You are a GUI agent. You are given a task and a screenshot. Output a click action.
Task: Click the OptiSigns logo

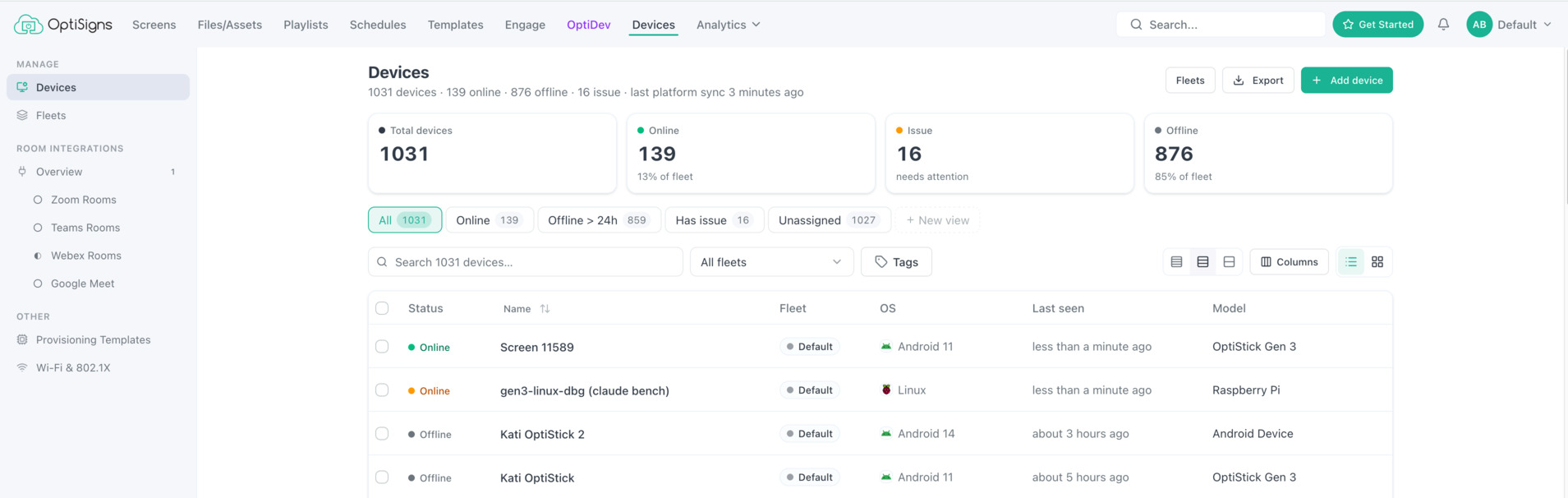(62, 25)
